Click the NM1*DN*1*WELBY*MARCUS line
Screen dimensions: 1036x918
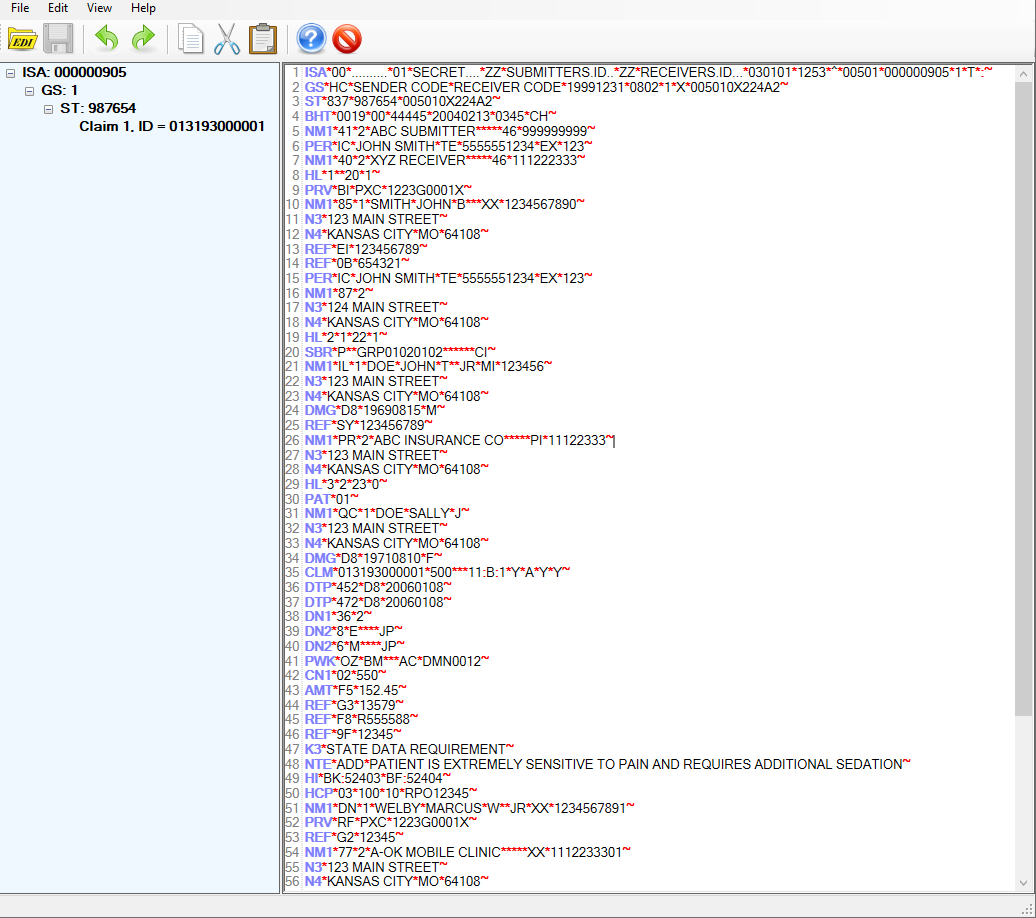pyautogui.click(x=469, y=808)
